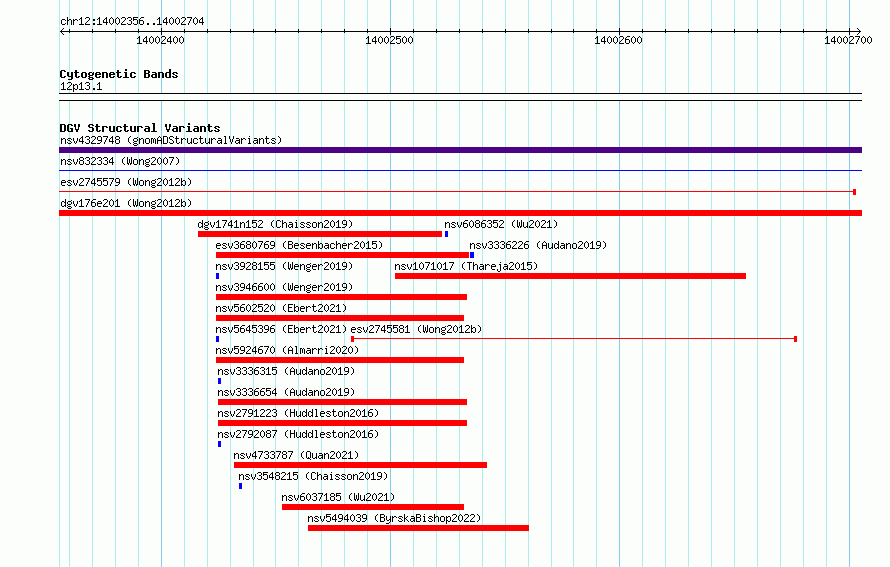Viewport: 890px width, 567px height.
Task: Click thin red line under esv2745581
Action: tap(574, 339)
